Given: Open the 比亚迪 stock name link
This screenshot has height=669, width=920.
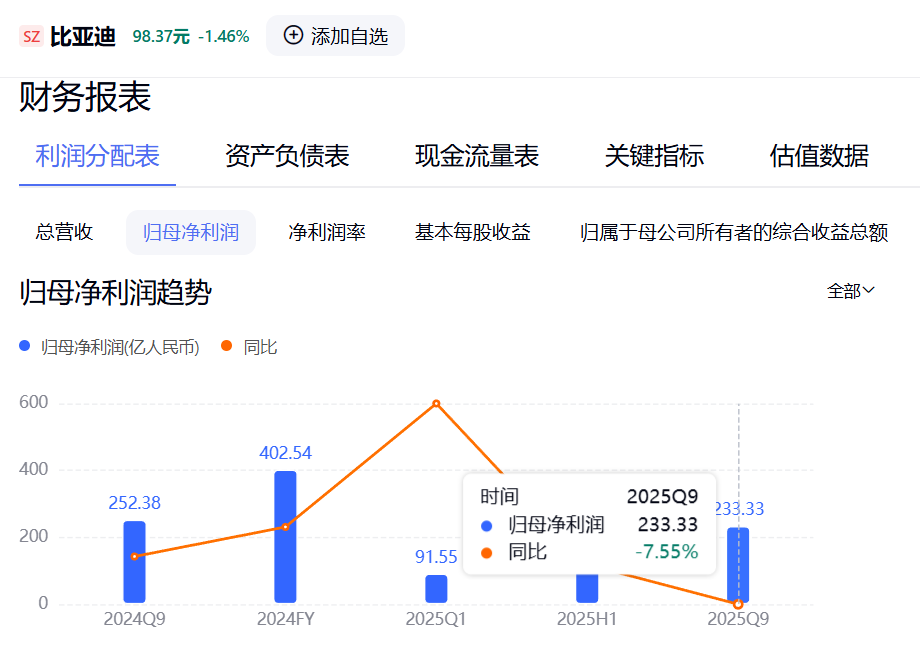Looking at the screenshot, I should coord(83,36).
